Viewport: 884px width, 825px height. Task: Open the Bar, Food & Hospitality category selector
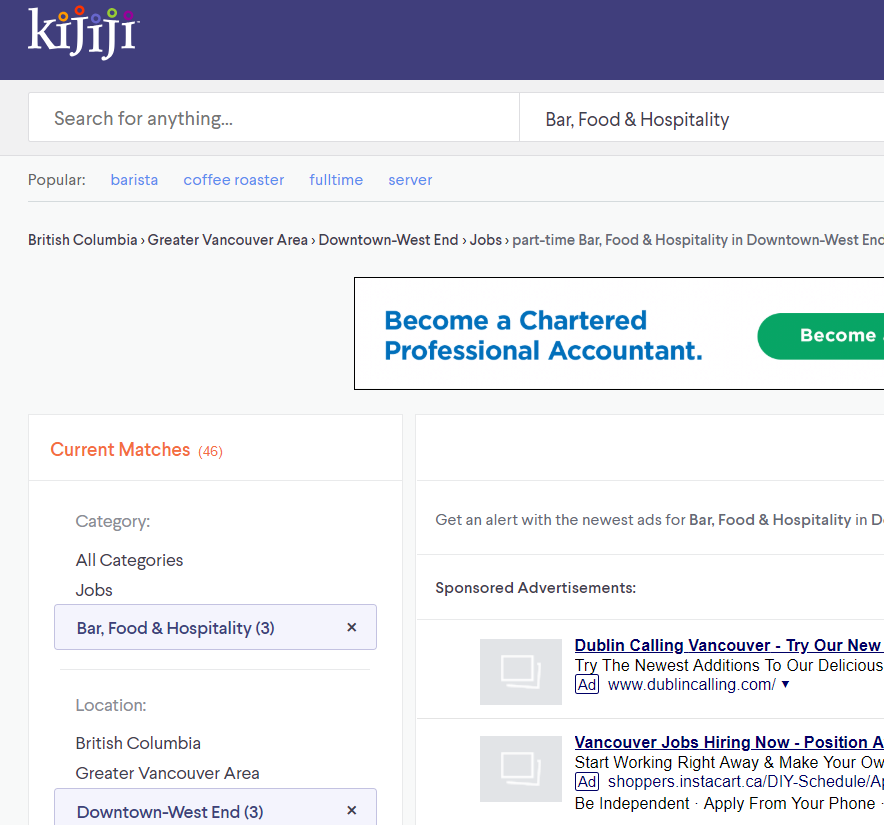701,117
